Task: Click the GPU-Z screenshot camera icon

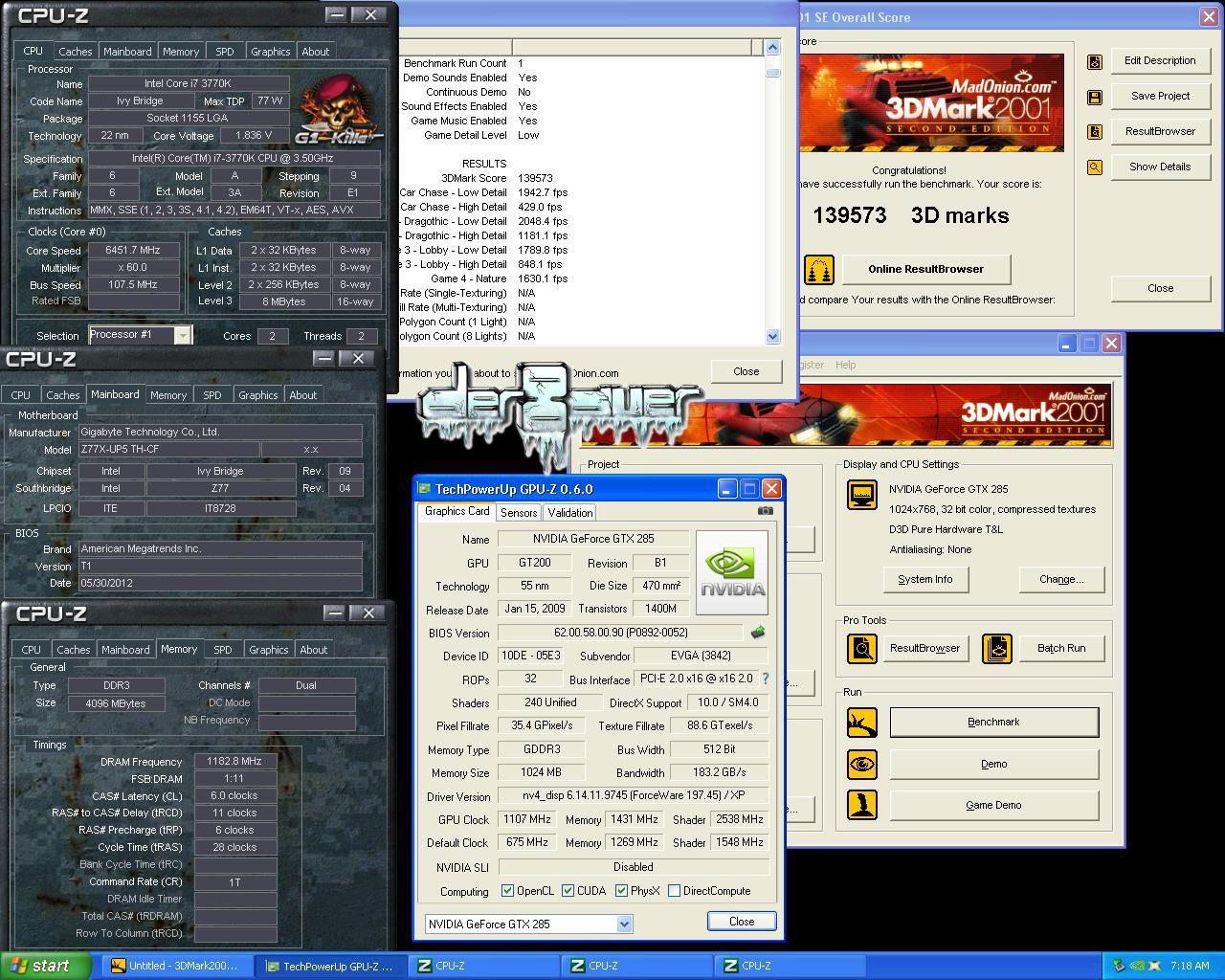Action: [x=765, y=511]
